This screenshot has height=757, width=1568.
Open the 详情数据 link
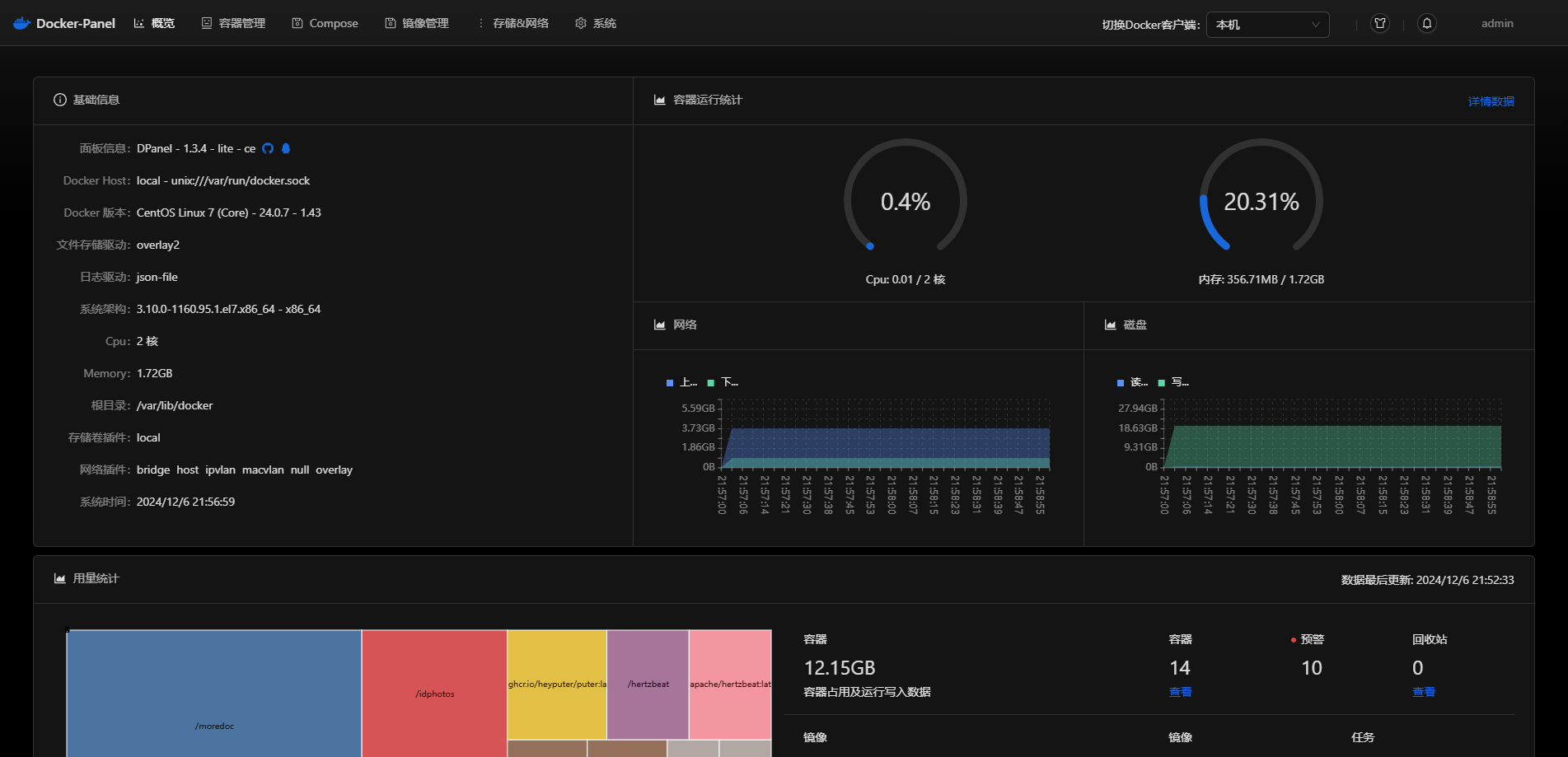coord(1491,101)
